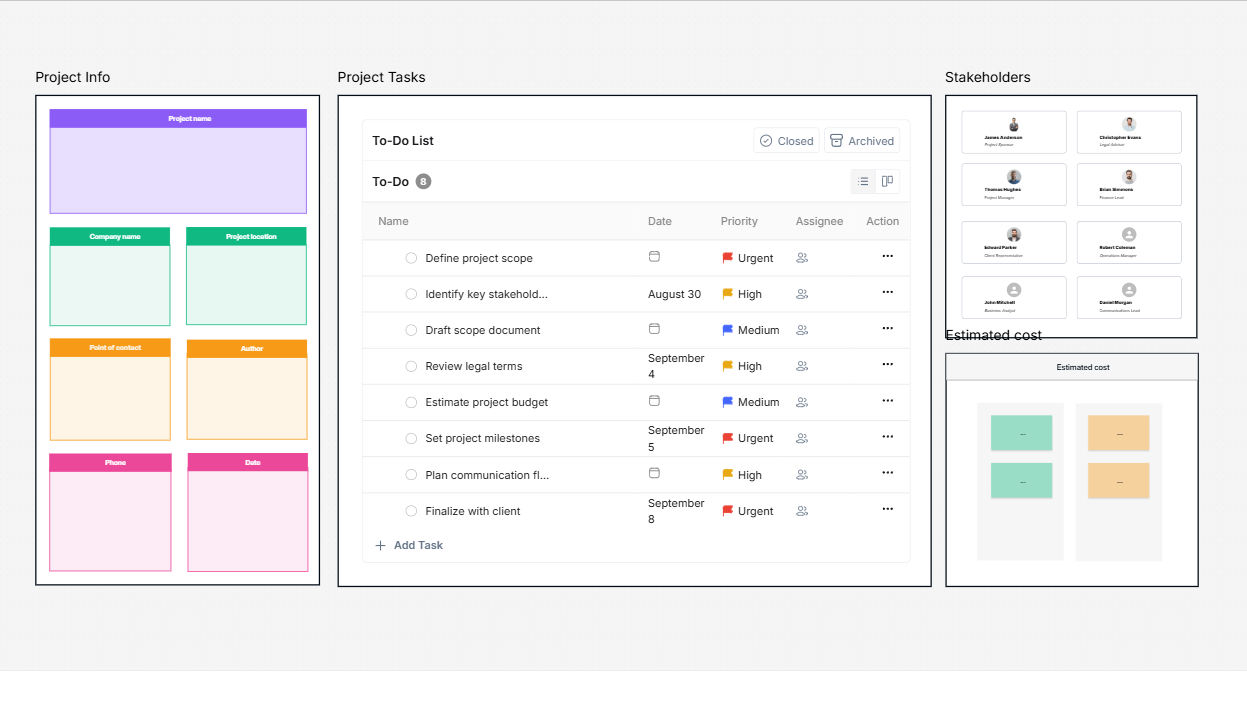Image resolution: width=1247 pixels, height=701 pixels.
Task: Tick the circle for Draft scope document
Action: tap(411, 330)
